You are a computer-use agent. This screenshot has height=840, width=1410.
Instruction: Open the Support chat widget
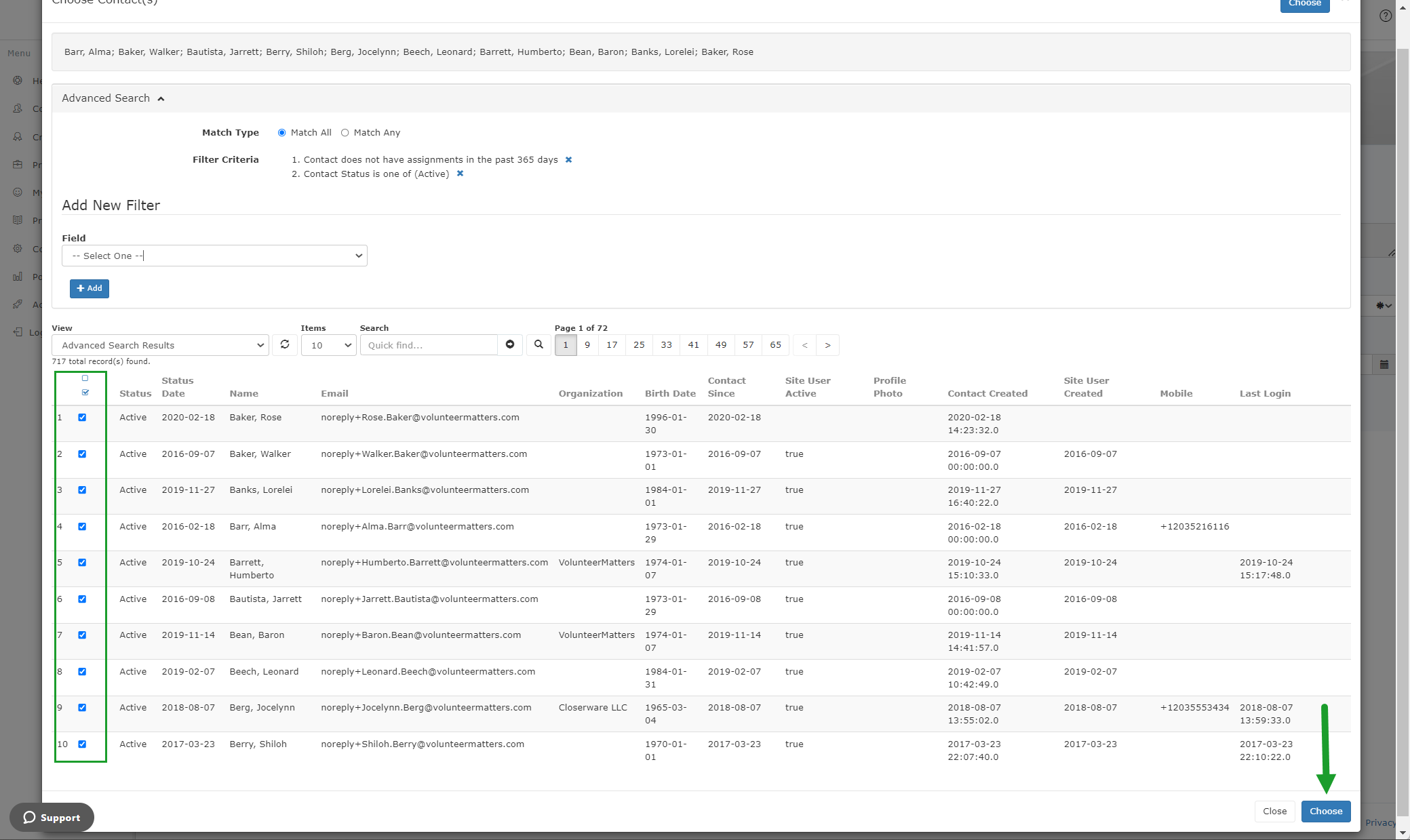tap(52, 817)
